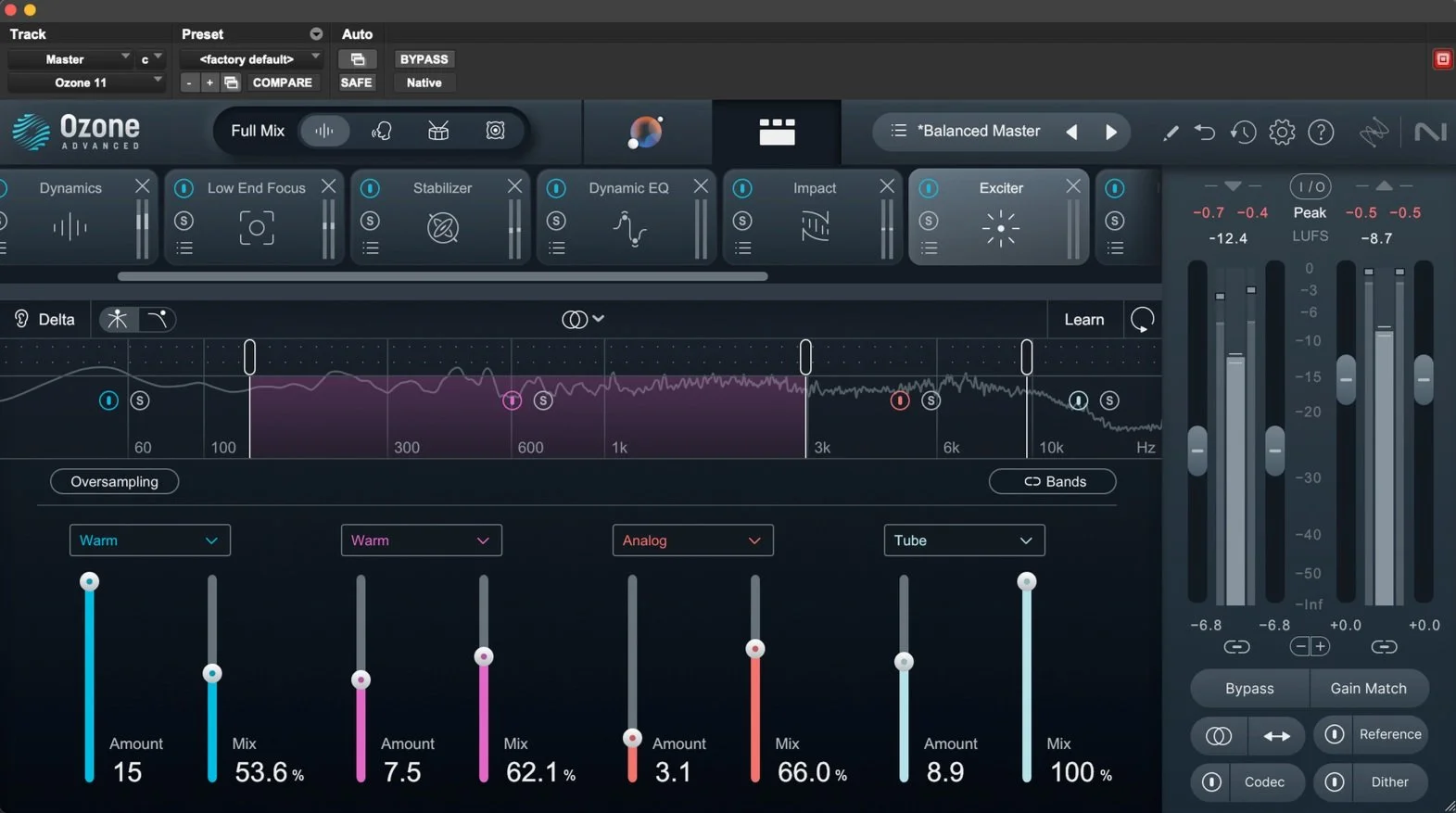The width and height of the screenshot is (1456, 813).
Task: Solo the red band 3 in spectrum
Action: tap(931, 400)
